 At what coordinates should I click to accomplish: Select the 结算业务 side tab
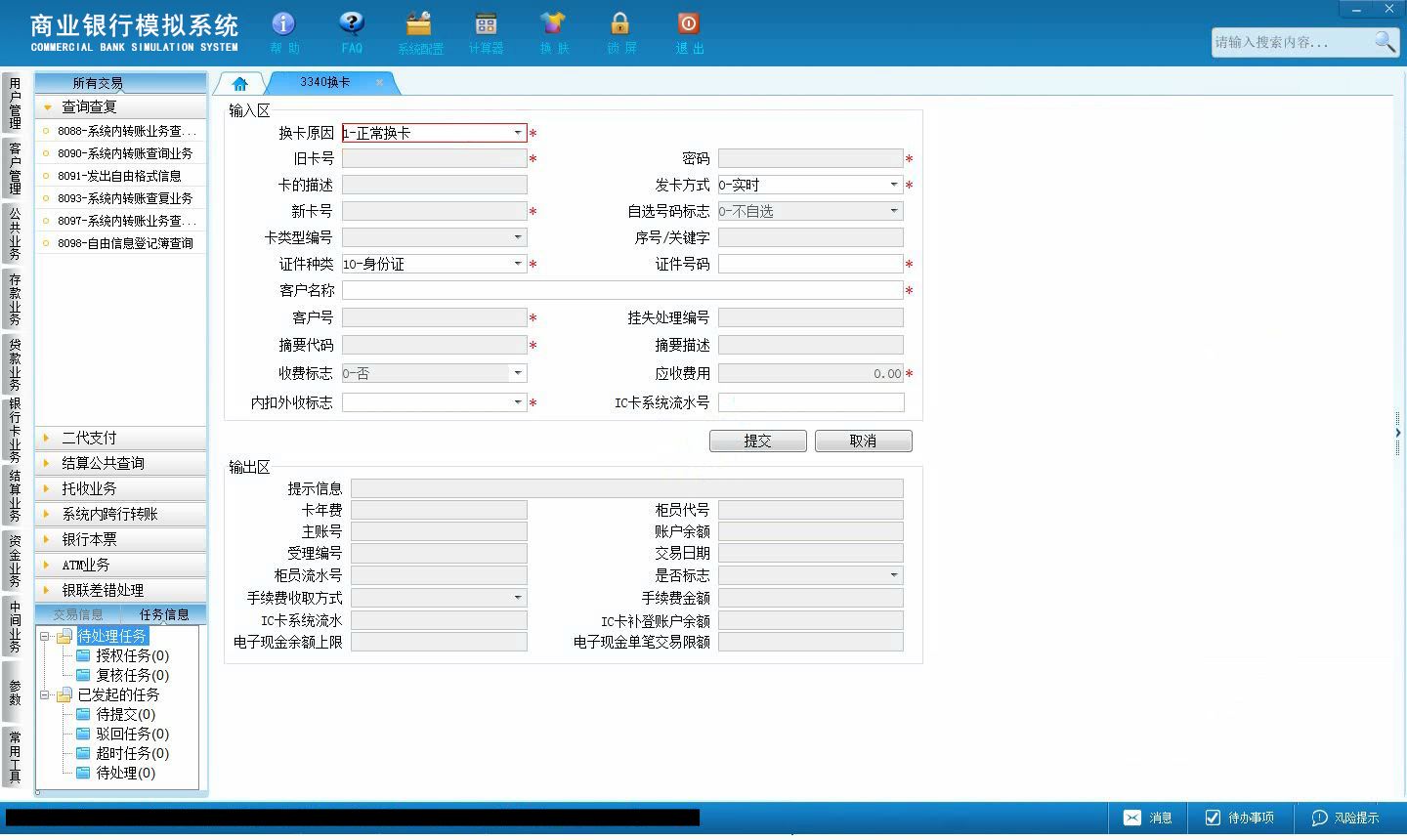15,495
